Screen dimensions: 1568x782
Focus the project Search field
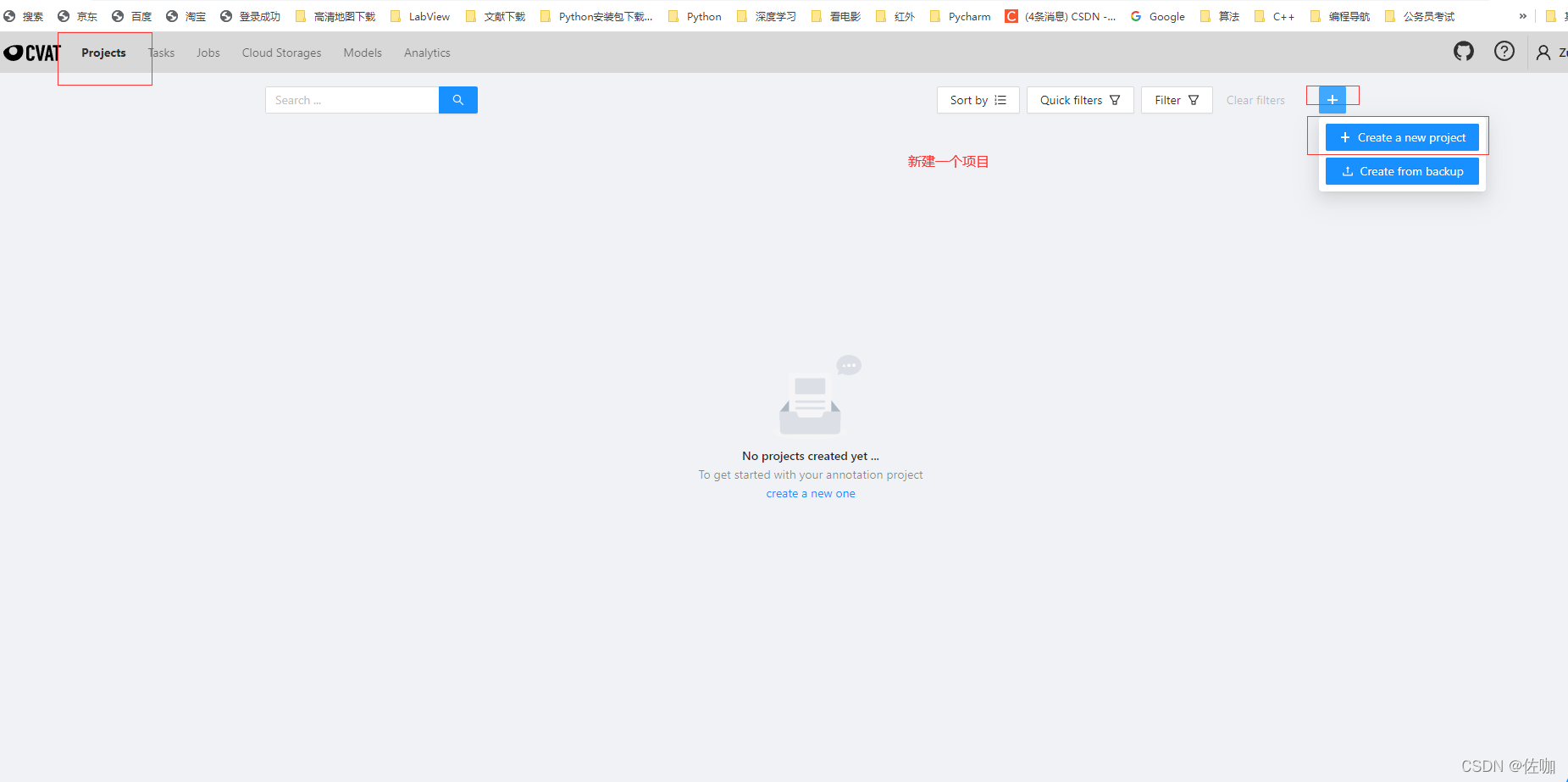coord(352,100)
